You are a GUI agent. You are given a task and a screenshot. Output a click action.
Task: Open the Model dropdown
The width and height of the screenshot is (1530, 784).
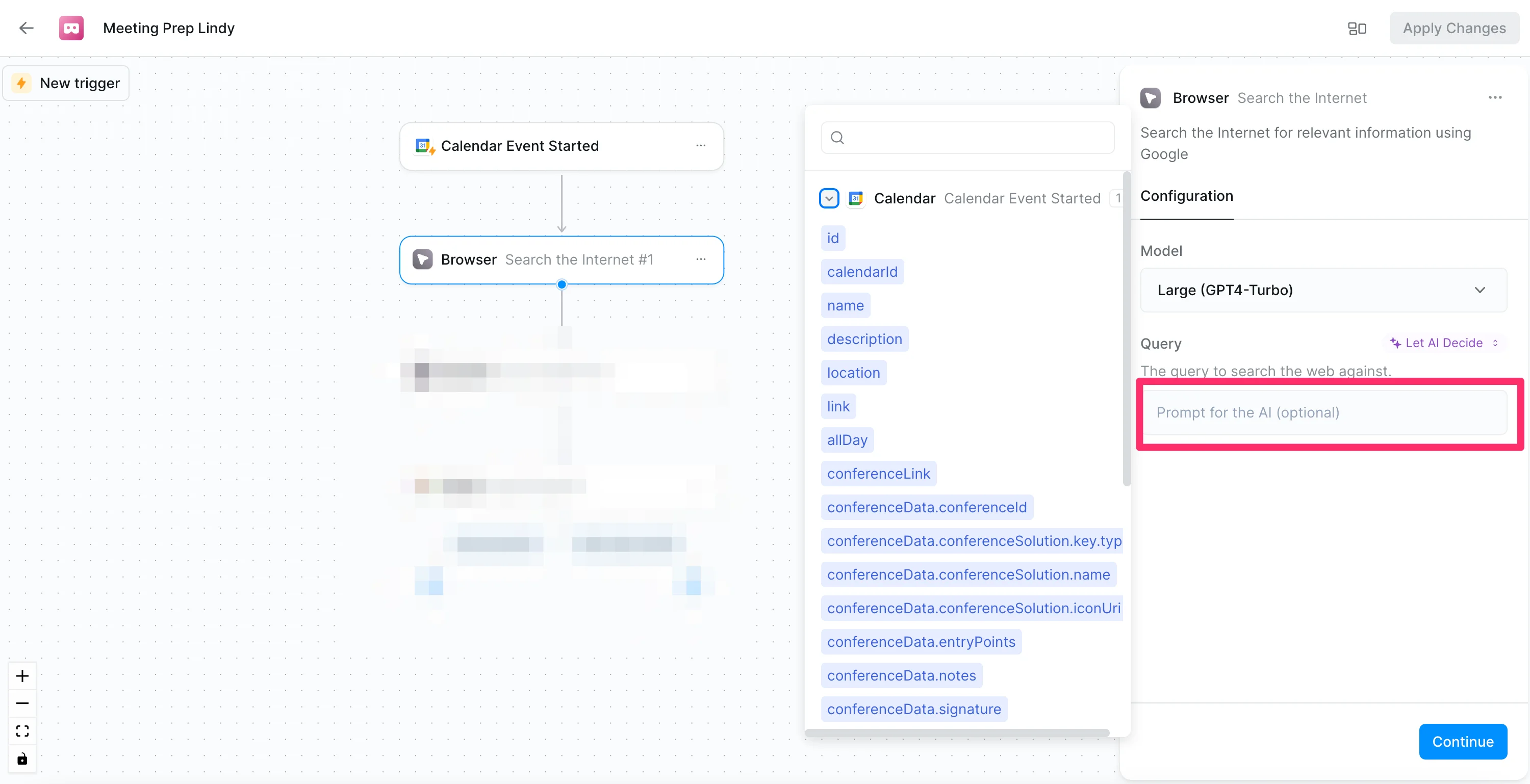click(x=1323, y=290)
